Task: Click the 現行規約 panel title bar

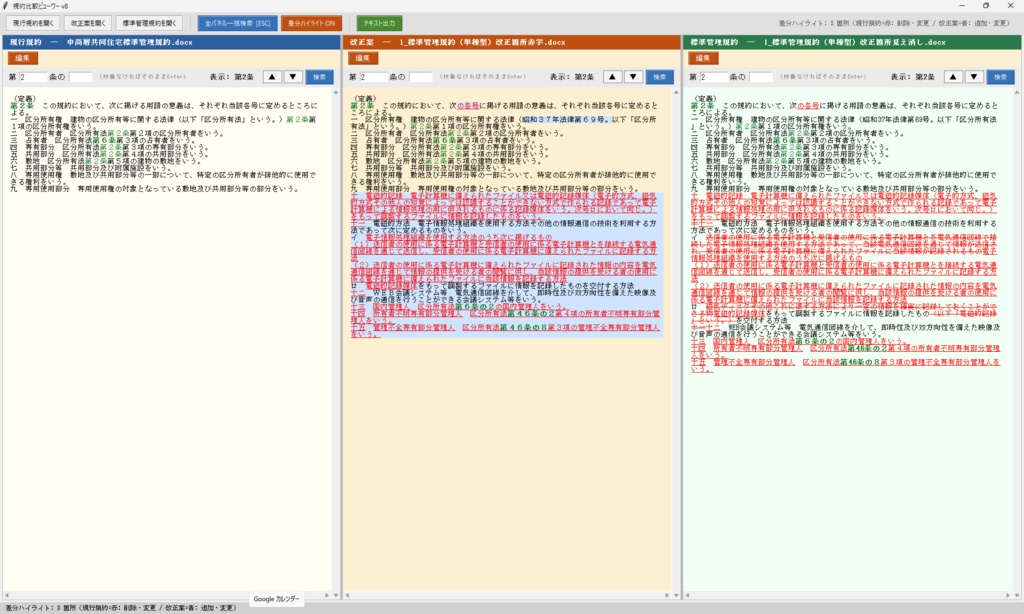Action: coord(171,42)
